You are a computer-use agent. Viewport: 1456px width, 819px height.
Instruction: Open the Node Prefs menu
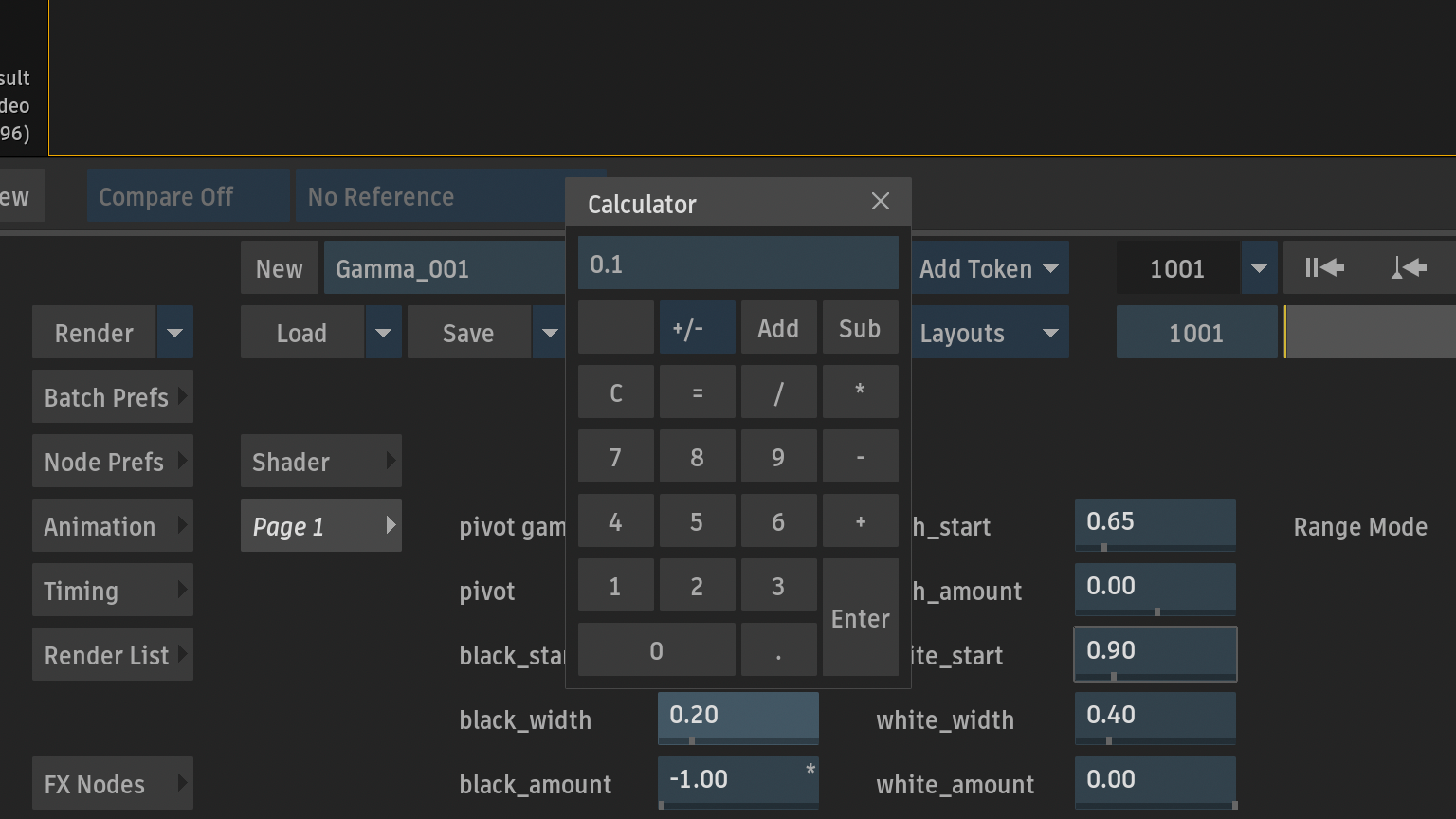point(113,462)
